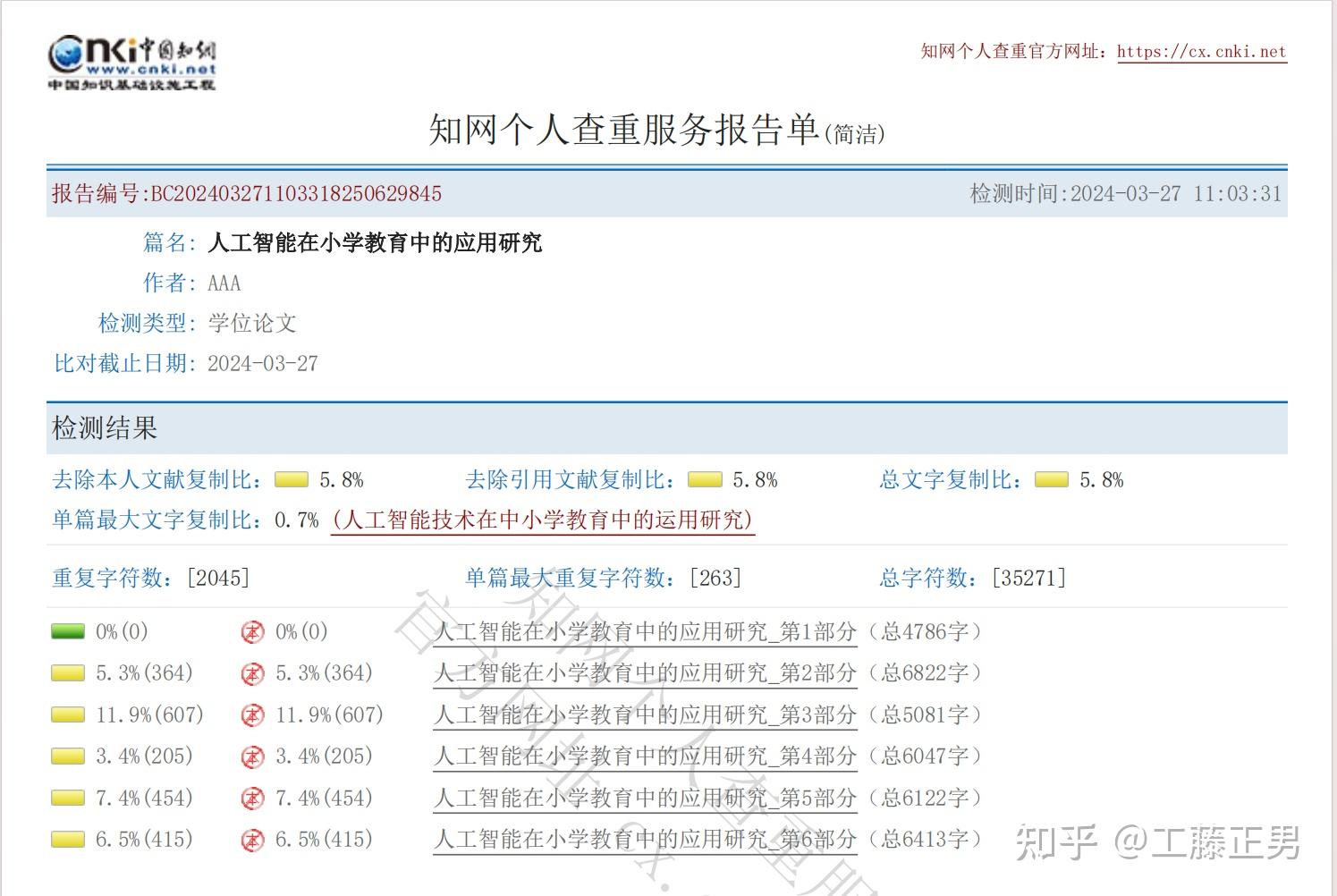The width and height of the screenshot is (1337, 896).
Task: Click the yellow bar beside 去除引用文献复制比
Action: (705, 480)
